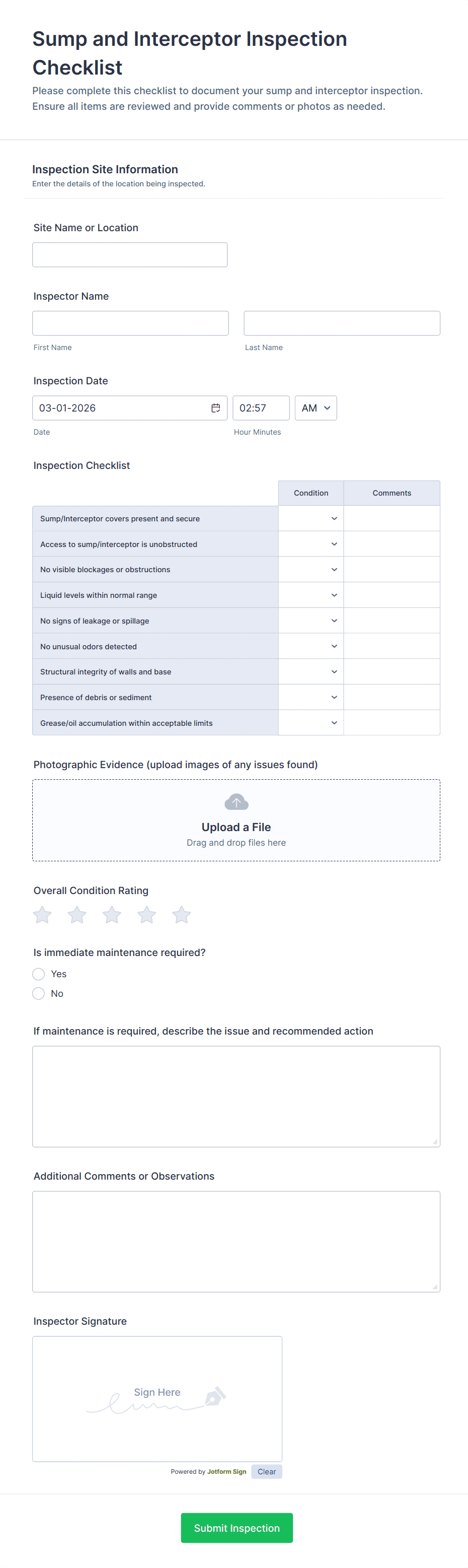
Task: Open the calendar date picker icon
Action: (x=215, y=408)
